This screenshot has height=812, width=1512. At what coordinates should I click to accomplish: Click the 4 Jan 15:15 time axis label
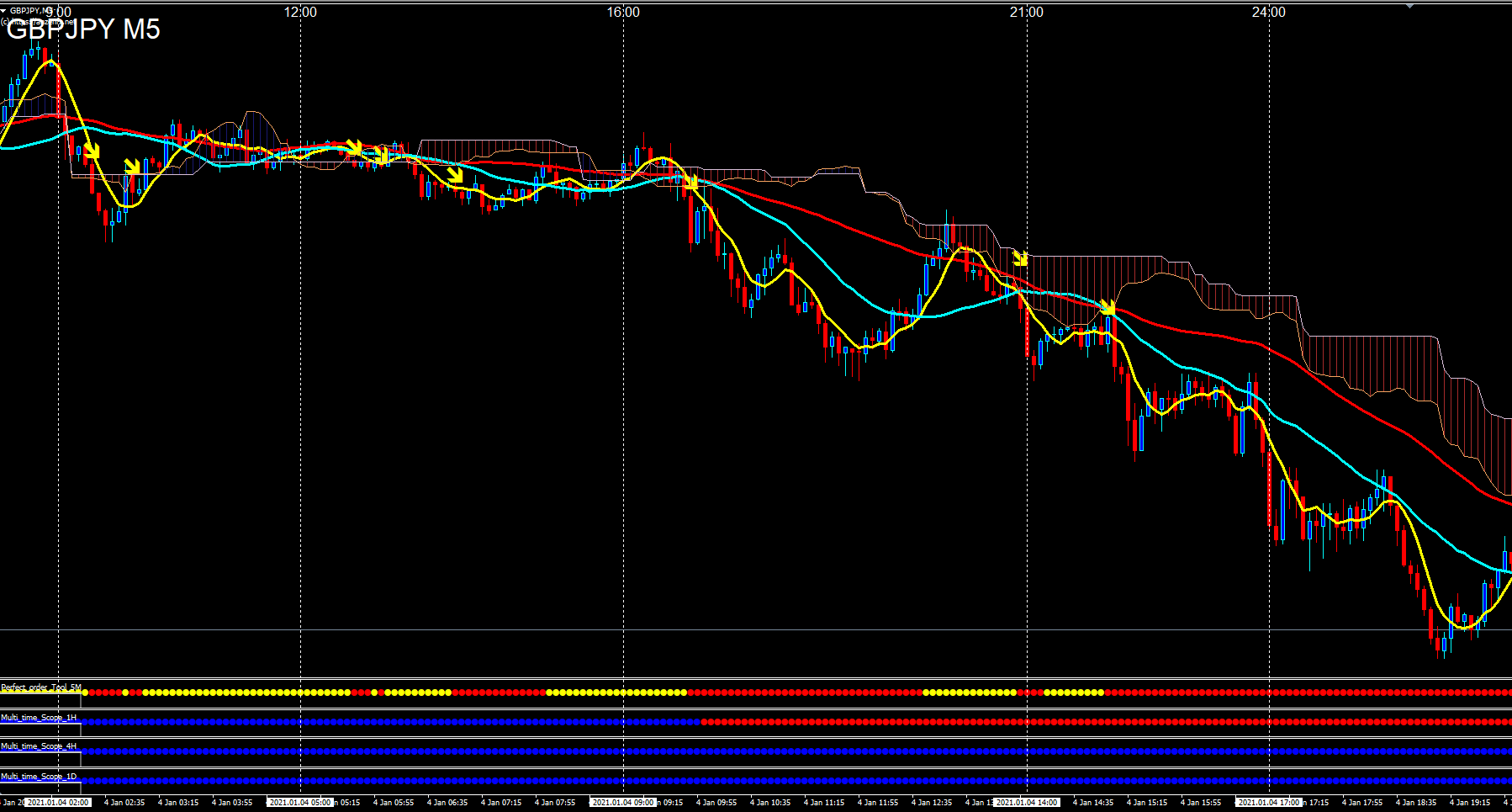1147,803
